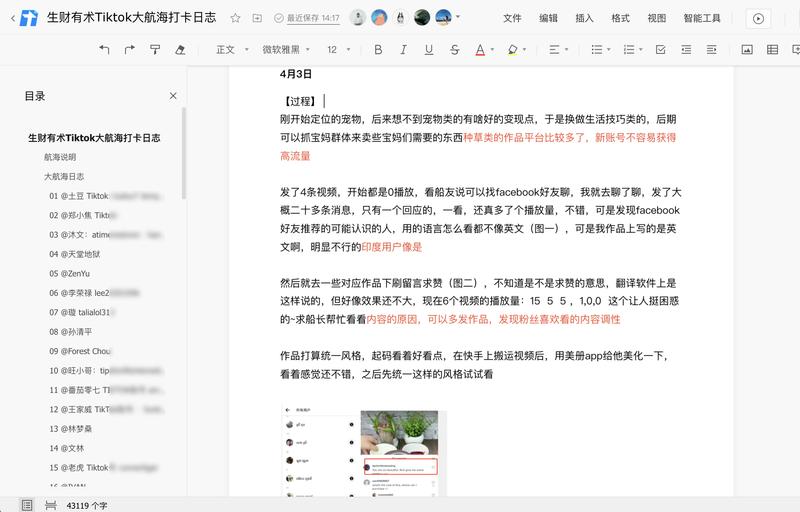Image resolution: width=800 pixels, height=512 pixels.
Task: Open the 正文 paragraph style dropdown
Action: coord(231,49)
